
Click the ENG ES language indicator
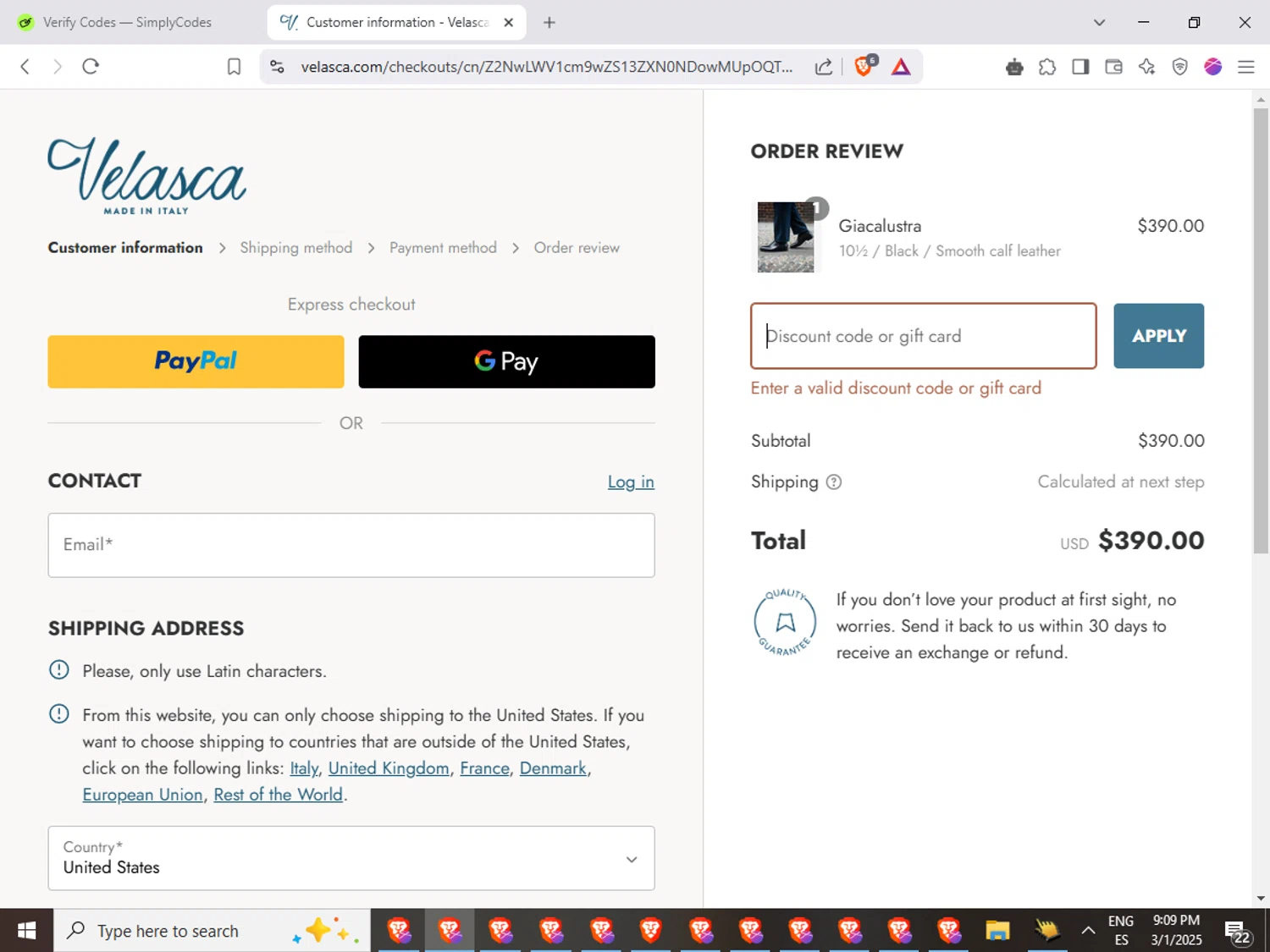(1121, 931)
